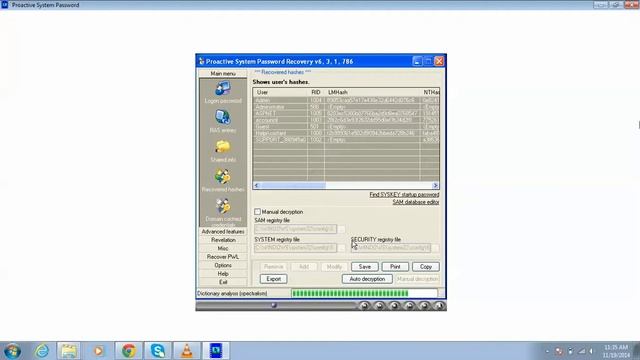640x360 pixels.
Task: Click the SYSTEM registry file path field
Action: (x=296, y=248)
